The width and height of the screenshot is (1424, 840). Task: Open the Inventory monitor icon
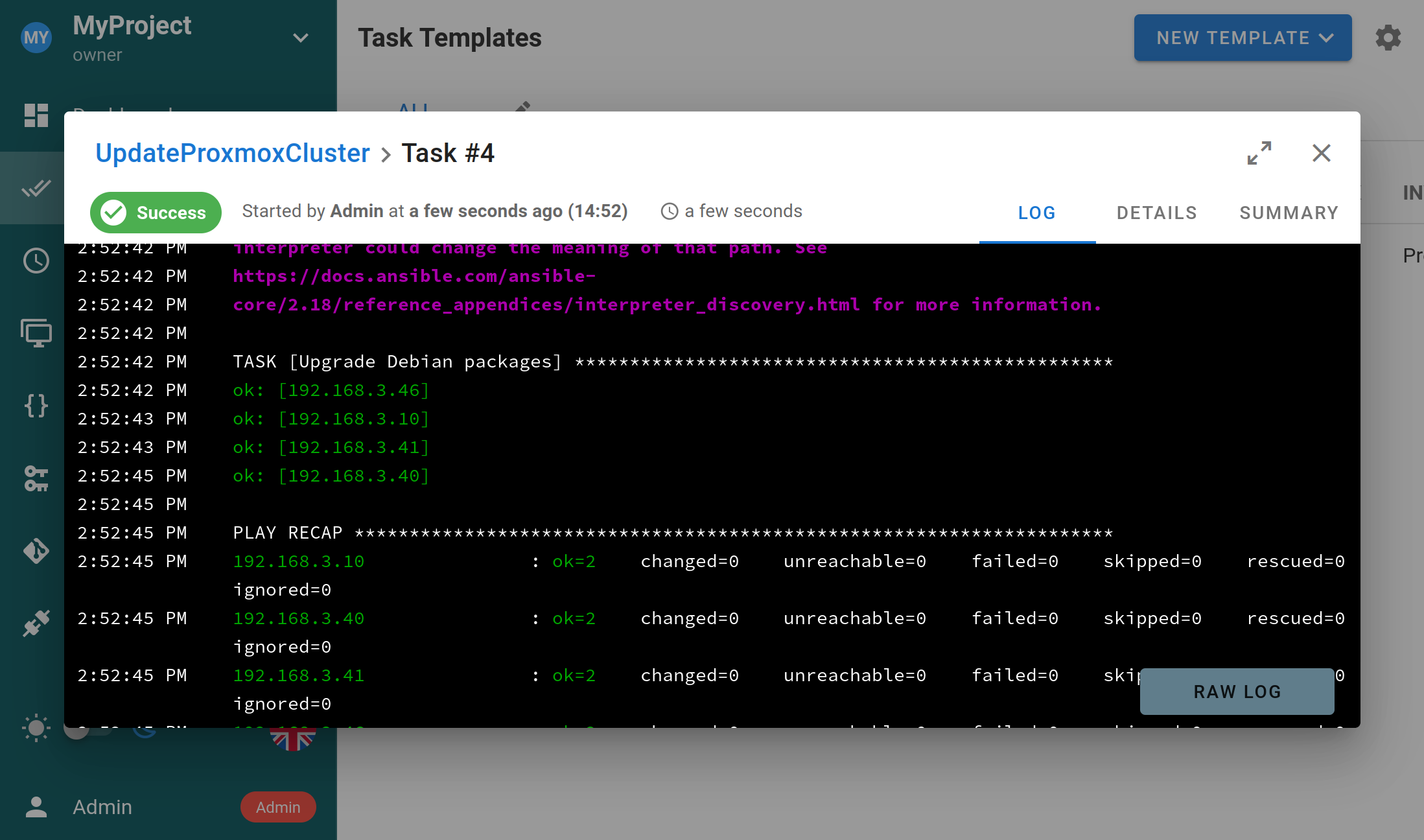[36, 333]
